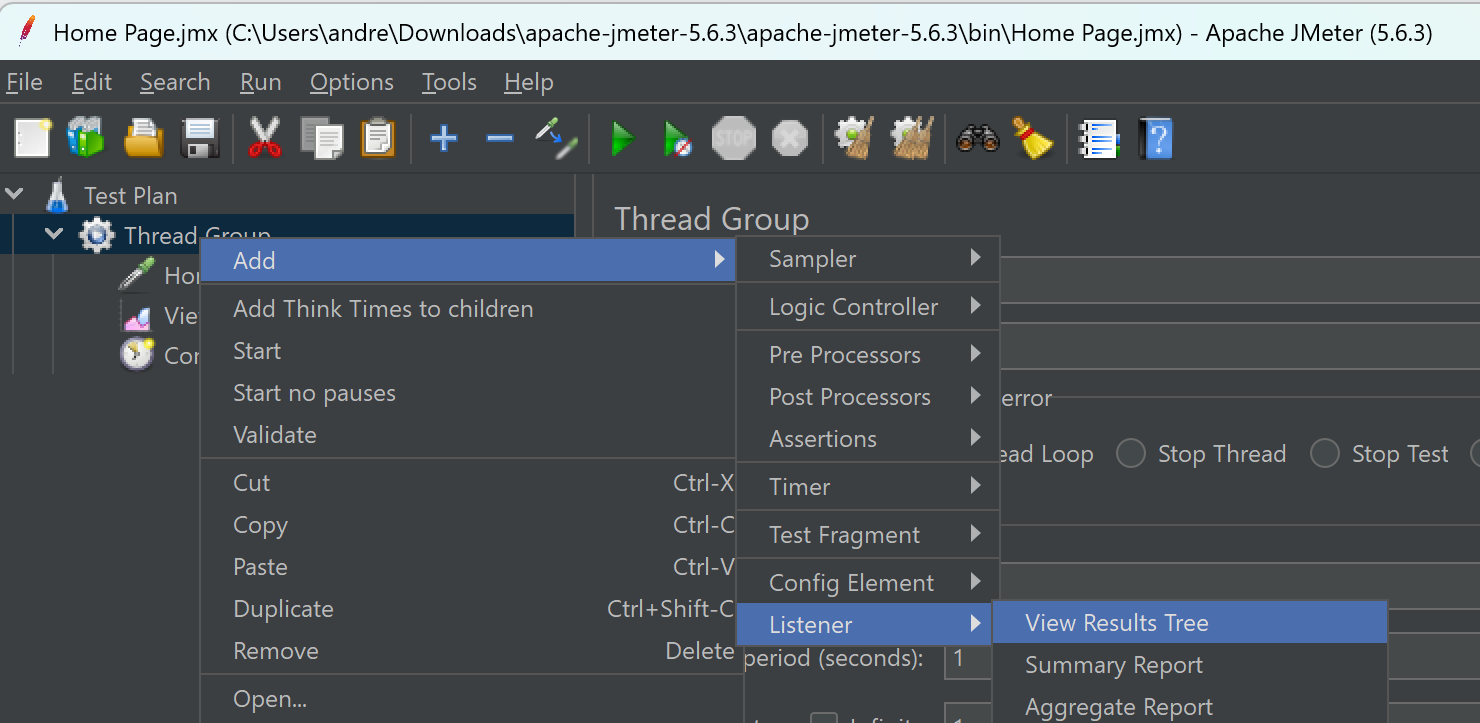Open the Run menu
The image size is (1480, 723).
(260, 82)
